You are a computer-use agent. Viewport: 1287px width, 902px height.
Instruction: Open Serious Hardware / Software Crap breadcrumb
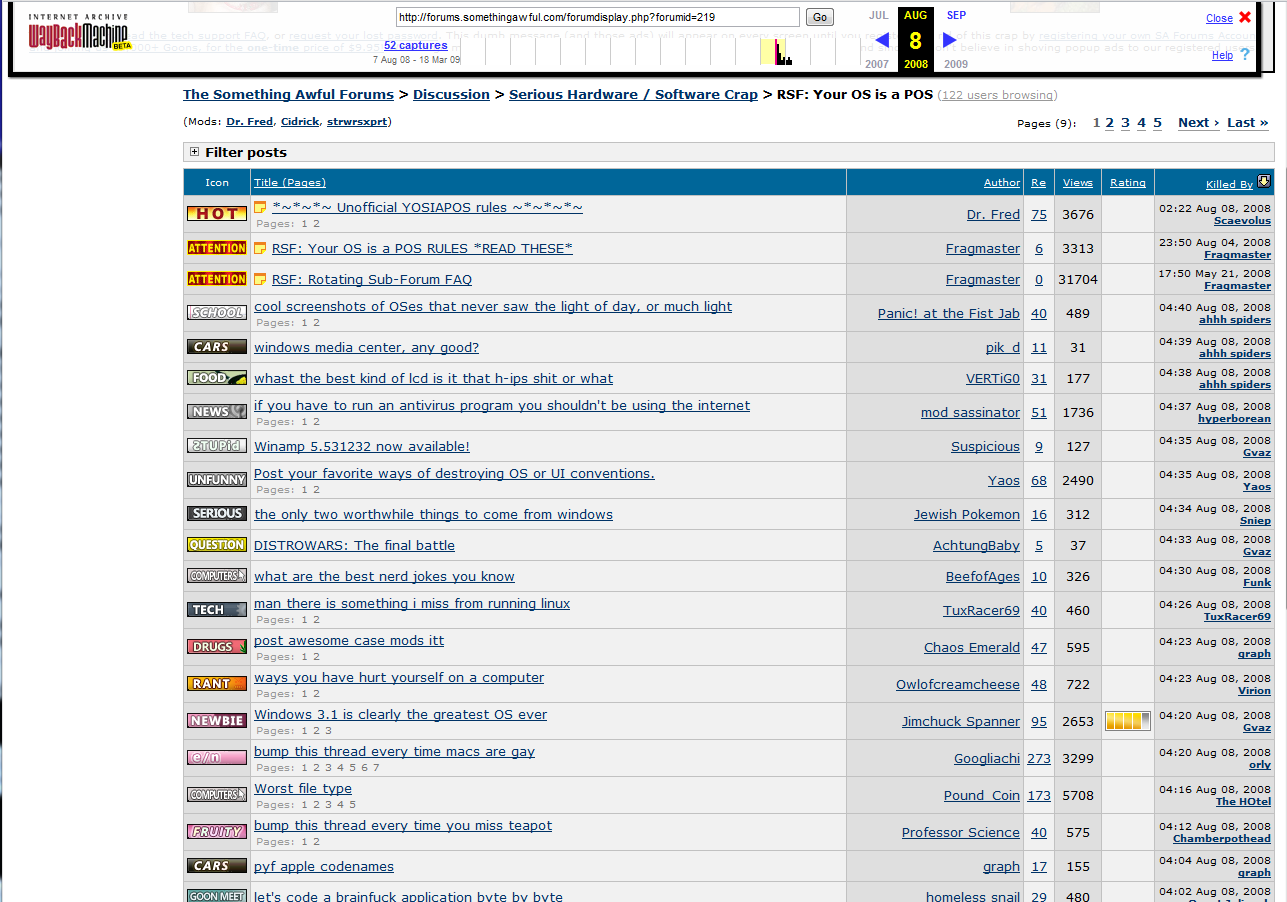633,94
